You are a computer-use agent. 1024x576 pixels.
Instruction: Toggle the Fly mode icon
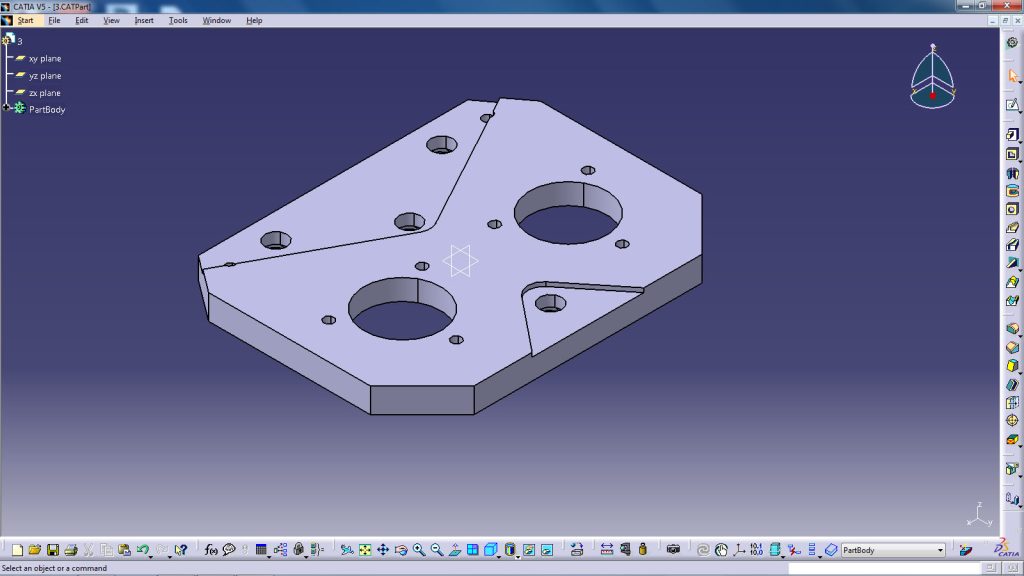(347, 550)
